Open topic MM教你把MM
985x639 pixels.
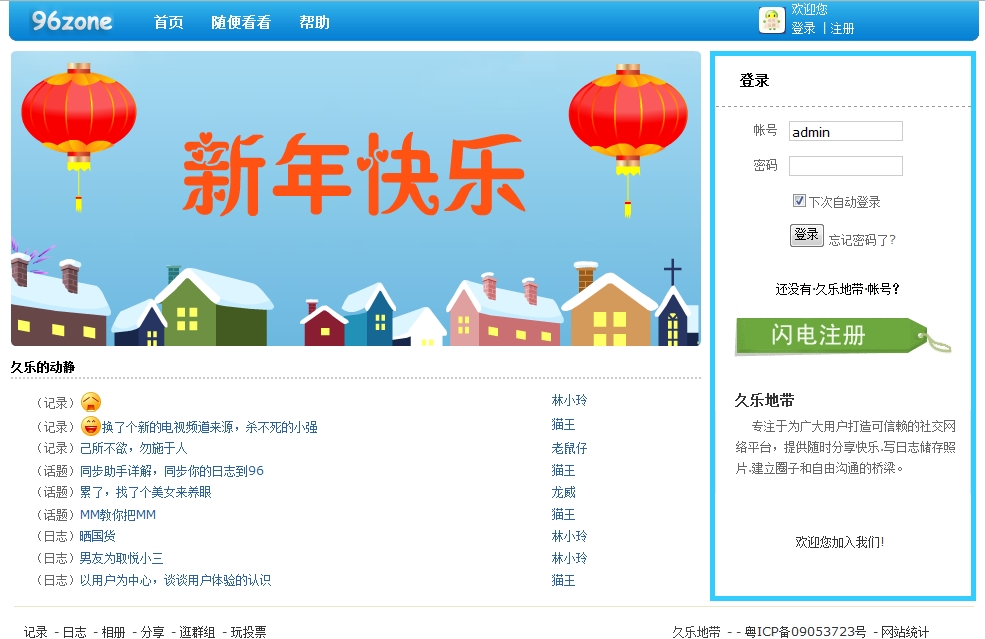pyautogui.click(x=117, y=515)
